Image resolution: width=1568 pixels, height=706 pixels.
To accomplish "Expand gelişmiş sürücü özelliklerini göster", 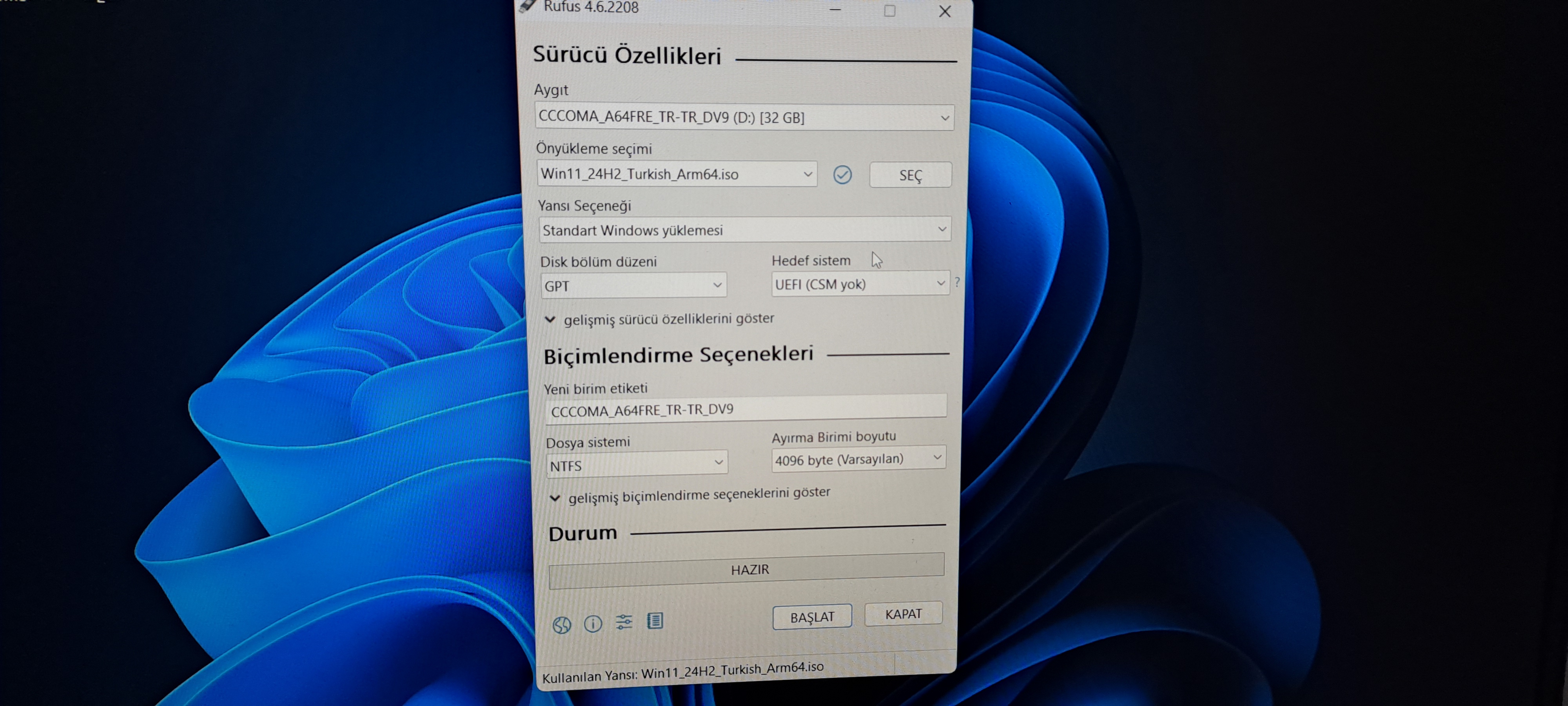I will pyautogui.click(x=662, y=318).
